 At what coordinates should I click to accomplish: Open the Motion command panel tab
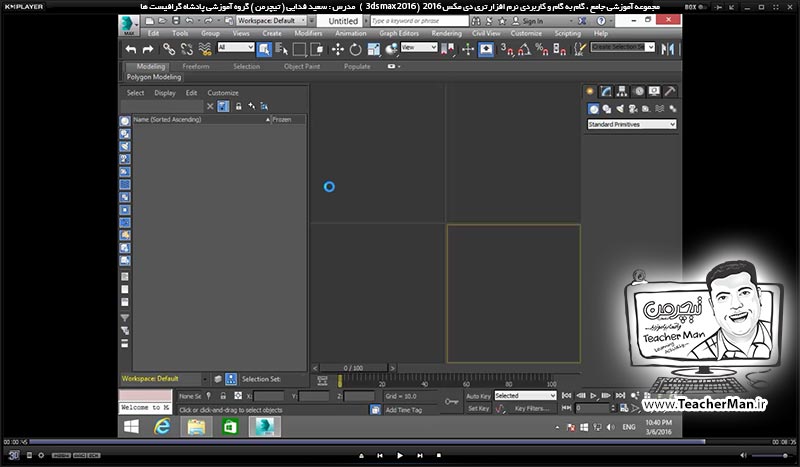(x=638, y=91)
